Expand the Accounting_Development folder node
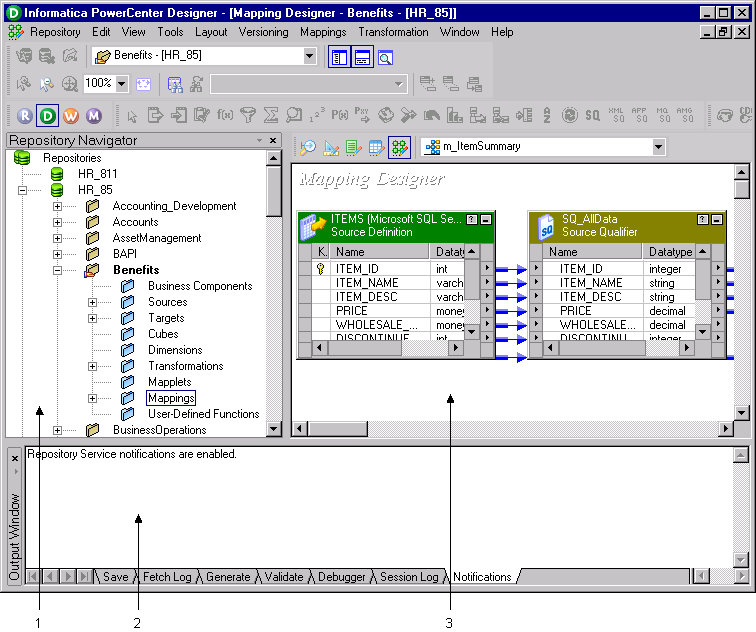 pos(58,206)
